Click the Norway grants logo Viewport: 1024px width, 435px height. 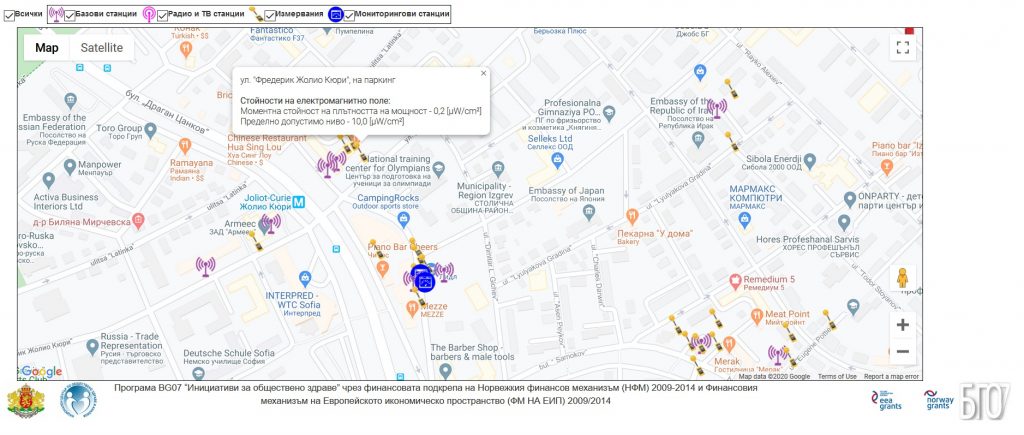pos(939,400)
